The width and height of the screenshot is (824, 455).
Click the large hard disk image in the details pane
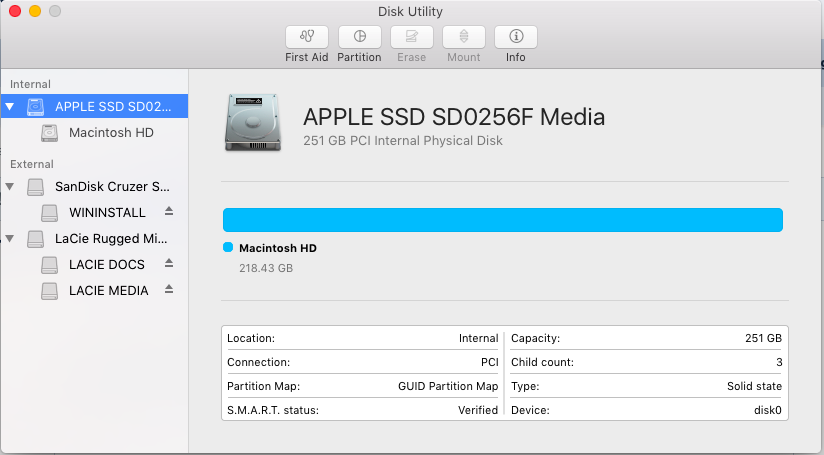[x=253, y=123]
